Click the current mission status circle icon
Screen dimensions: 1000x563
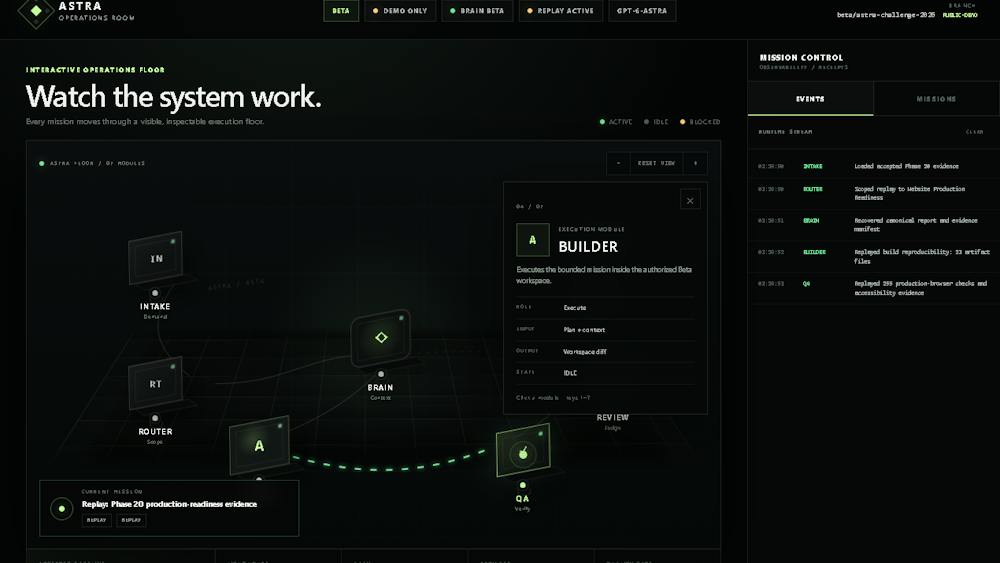tap(62, 509)
